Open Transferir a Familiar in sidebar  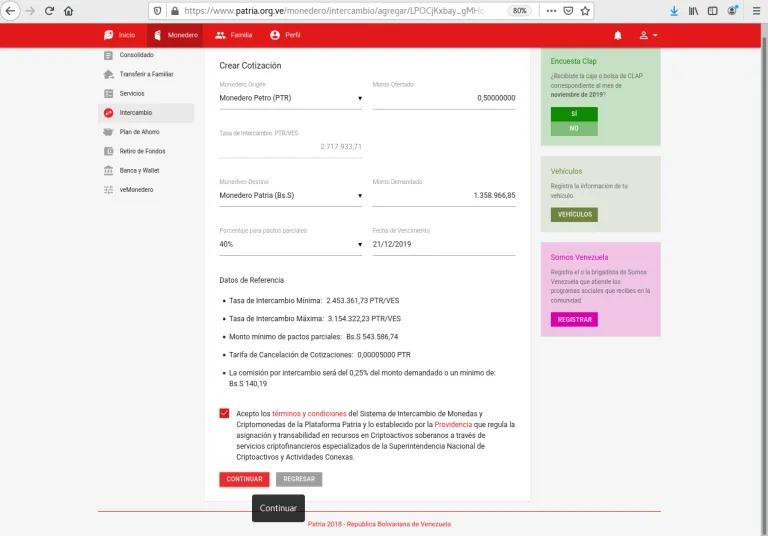[146, 74]
